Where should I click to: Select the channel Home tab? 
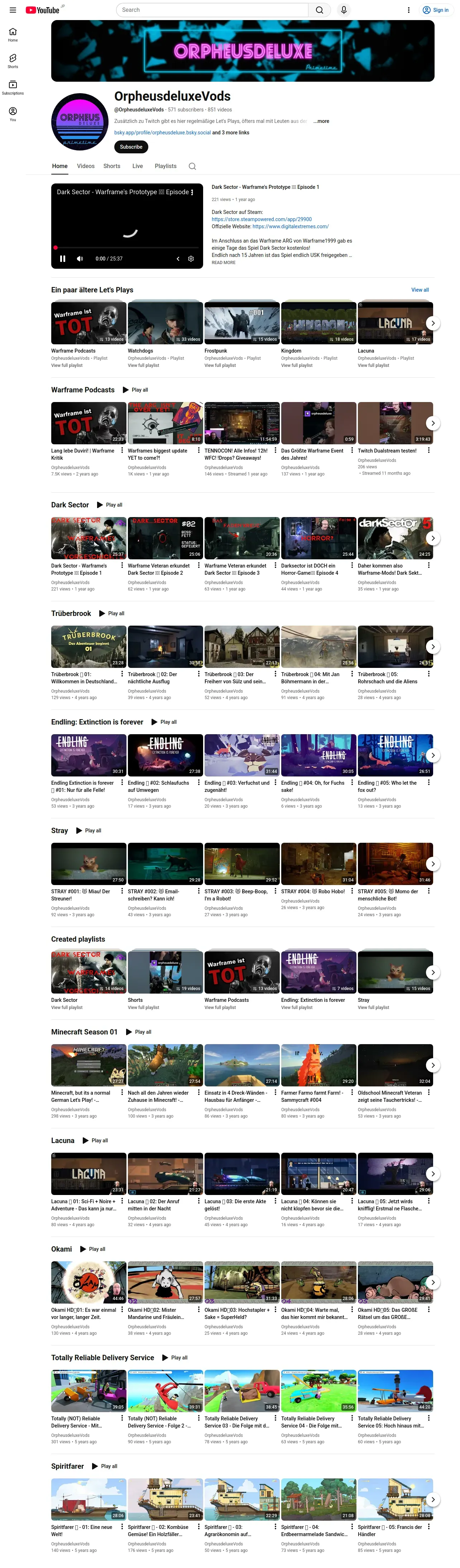[59, 166]
